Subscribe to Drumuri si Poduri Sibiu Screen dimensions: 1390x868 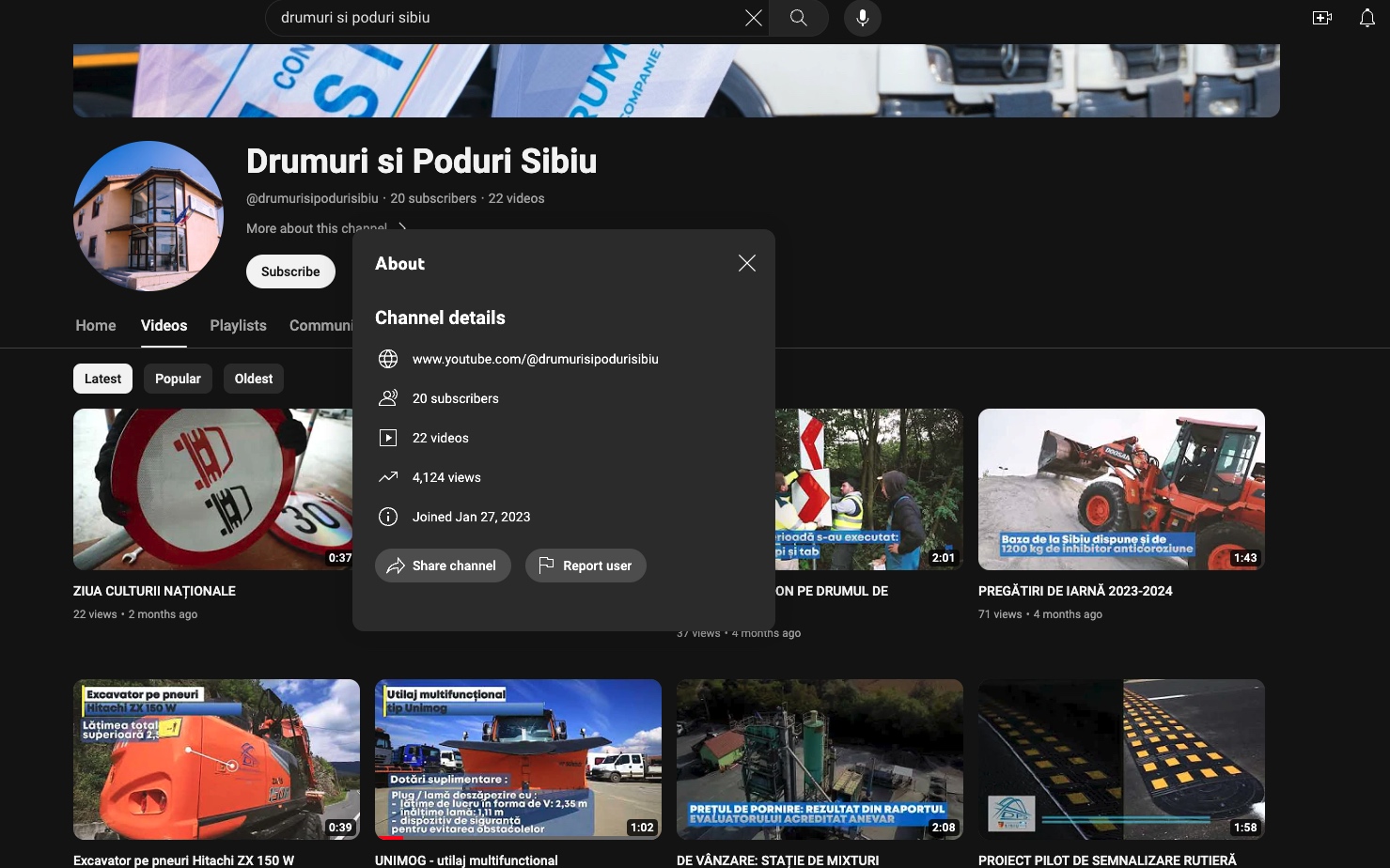[290, 271]
